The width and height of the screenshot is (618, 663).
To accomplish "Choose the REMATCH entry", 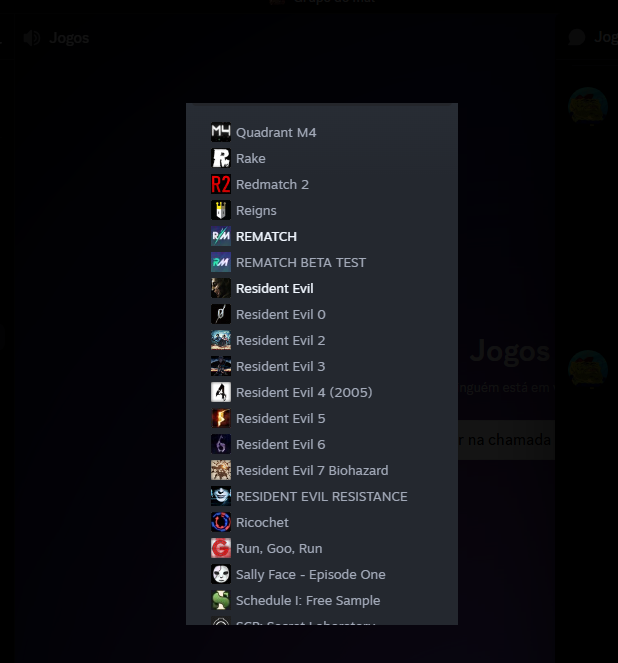I will tap(266, 236).
